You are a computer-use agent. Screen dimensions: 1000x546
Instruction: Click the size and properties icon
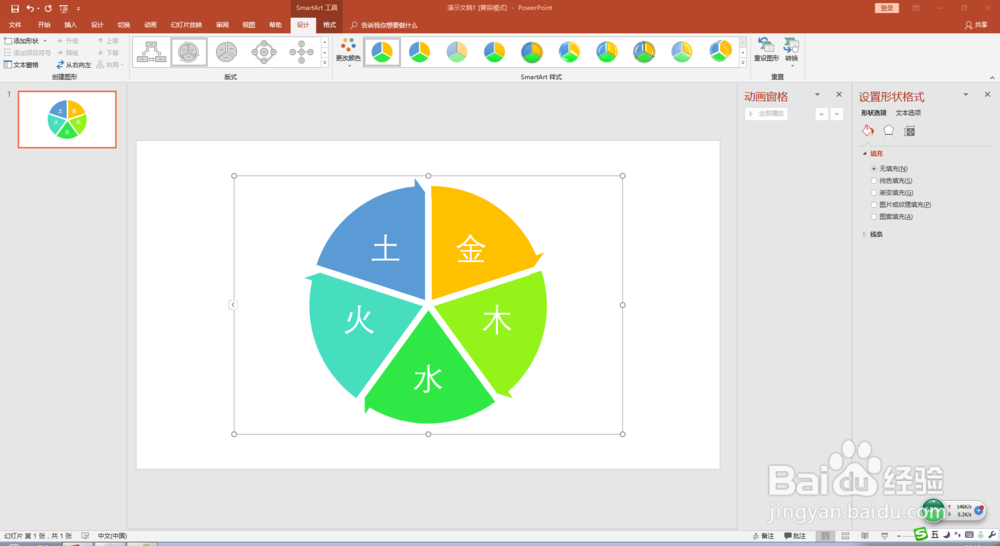[909, 131]
